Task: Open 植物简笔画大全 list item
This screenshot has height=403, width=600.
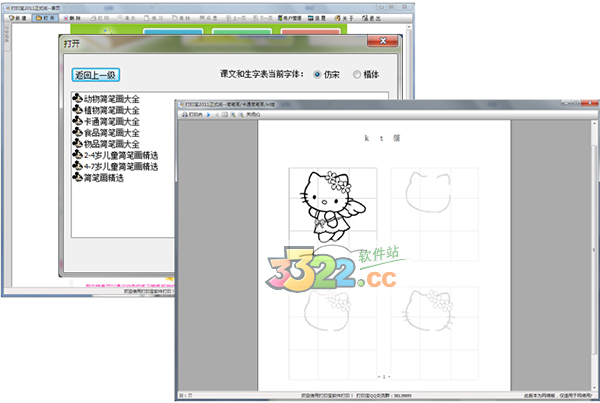Action: point(106,110)
